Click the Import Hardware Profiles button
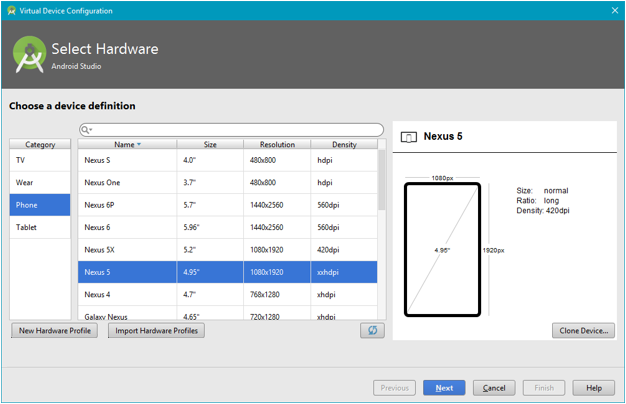This screenshot has width=626, height=404. 156,331
